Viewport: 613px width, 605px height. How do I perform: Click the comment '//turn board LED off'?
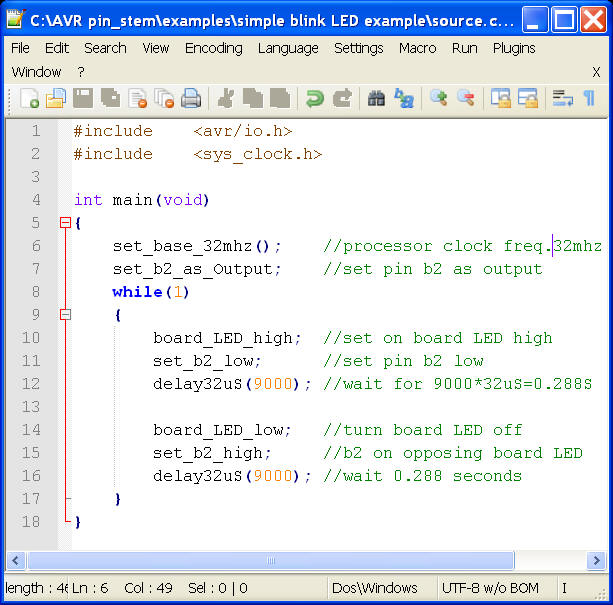(423, 430)
